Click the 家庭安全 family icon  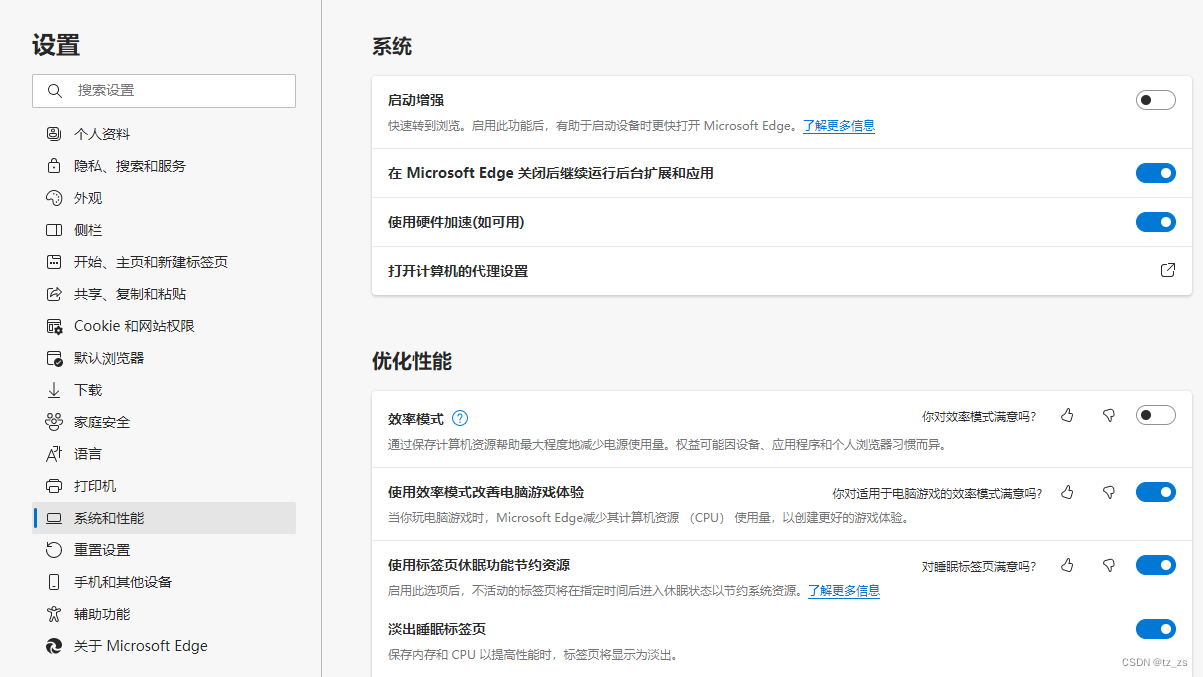coord(54,422)
